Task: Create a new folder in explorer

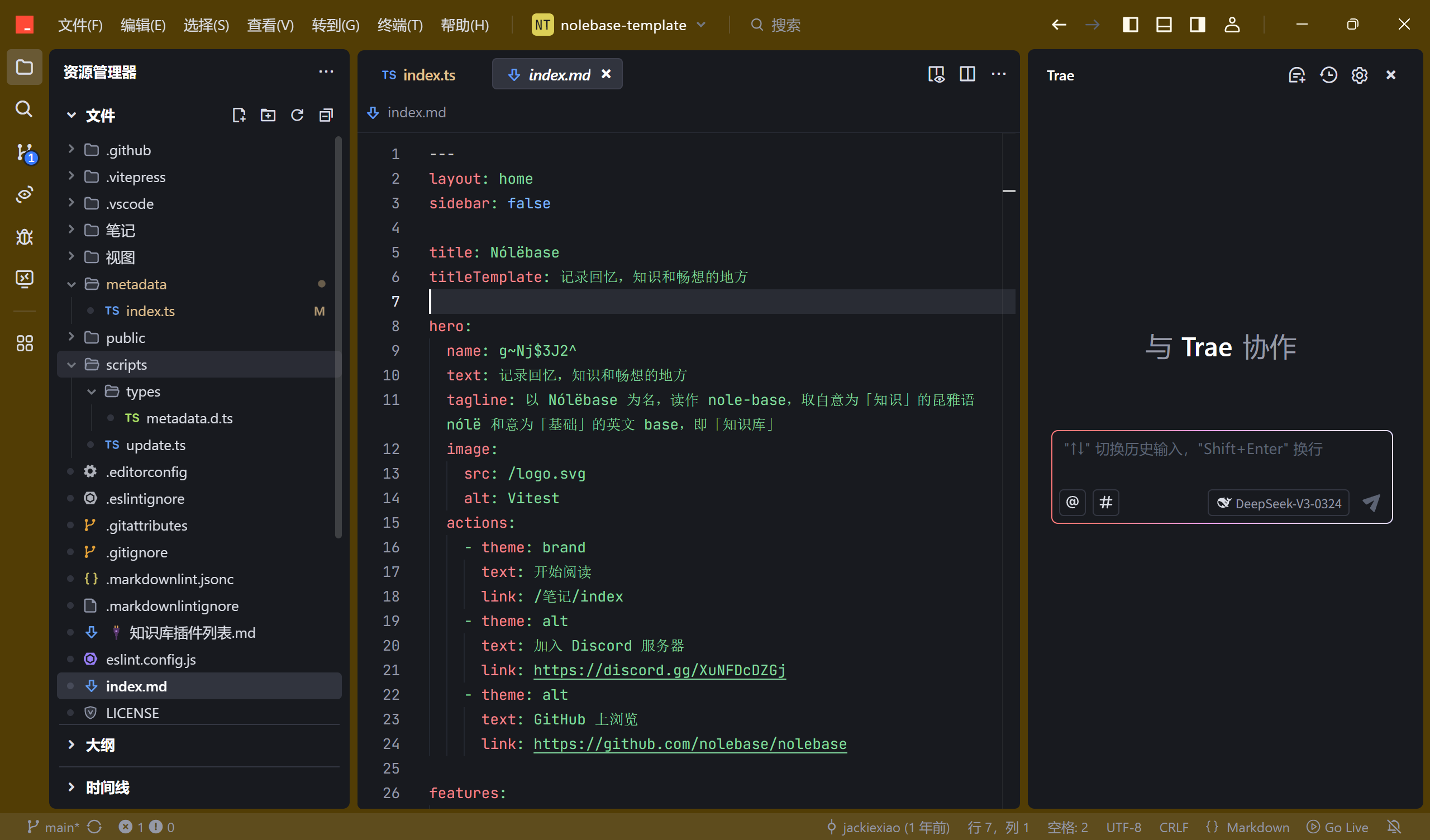Action: pyautogui.click(x=268, y=115)
